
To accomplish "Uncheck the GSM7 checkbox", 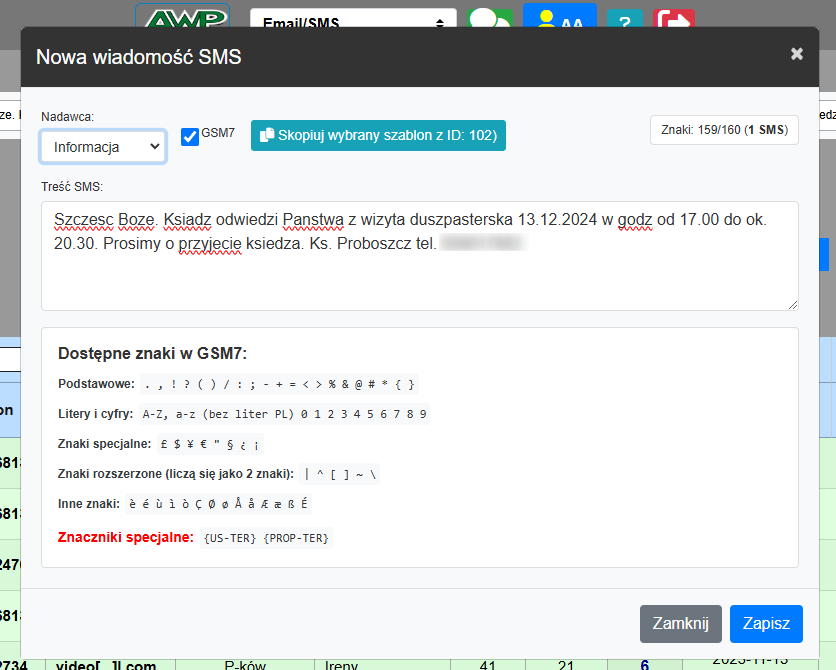I will (190, 137).
